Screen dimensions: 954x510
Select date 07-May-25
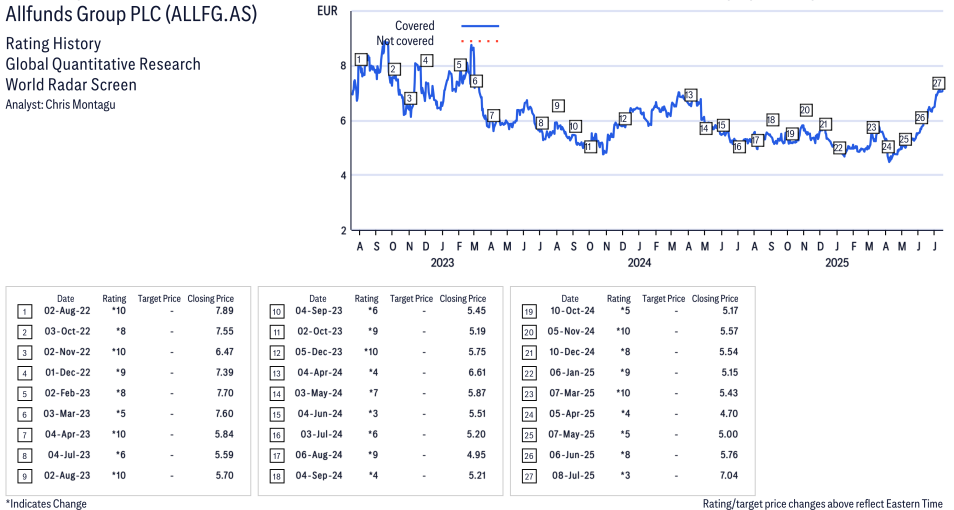[x=572, y=435]
